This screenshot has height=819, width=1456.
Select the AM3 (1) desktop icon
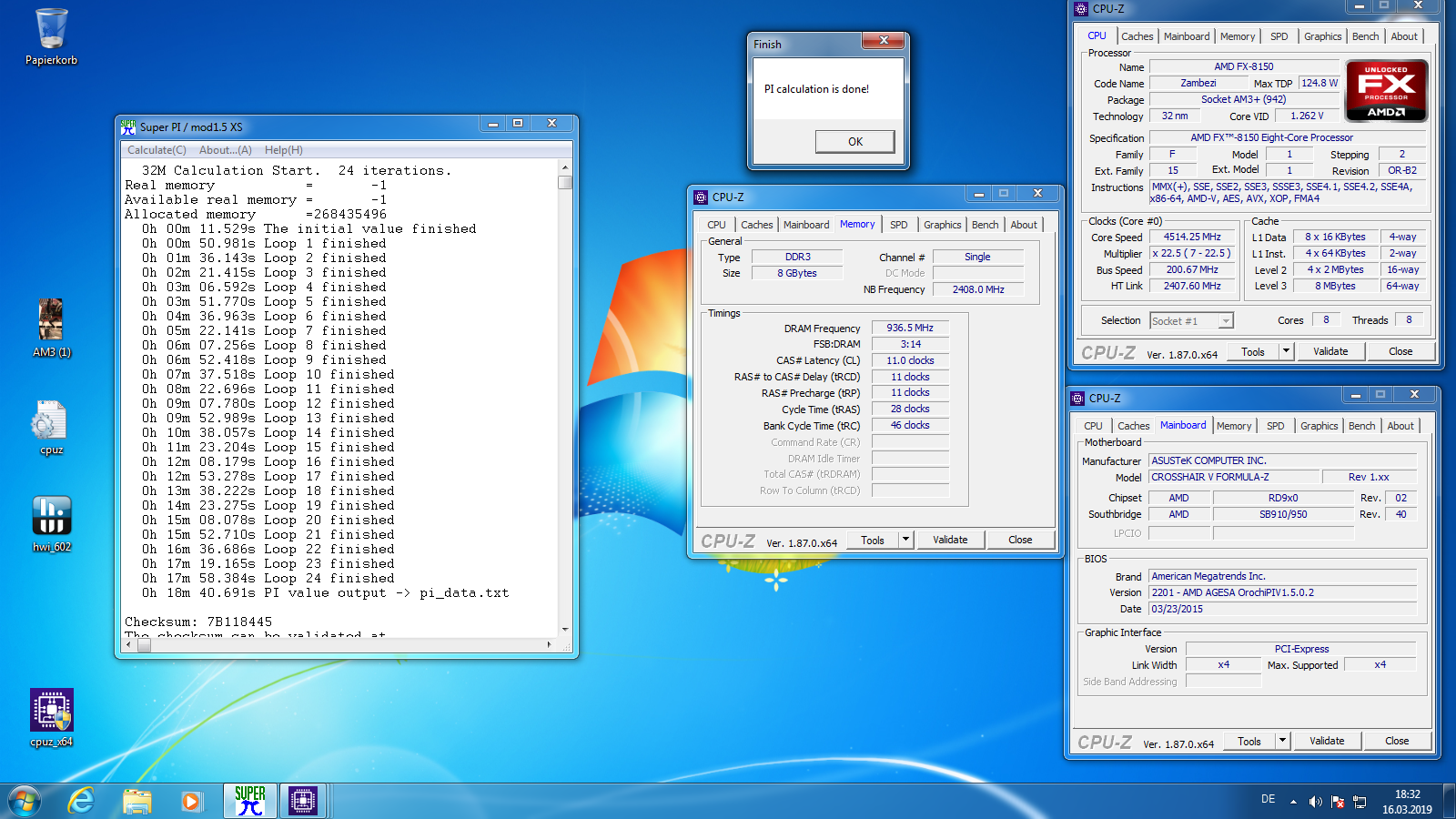51,328
